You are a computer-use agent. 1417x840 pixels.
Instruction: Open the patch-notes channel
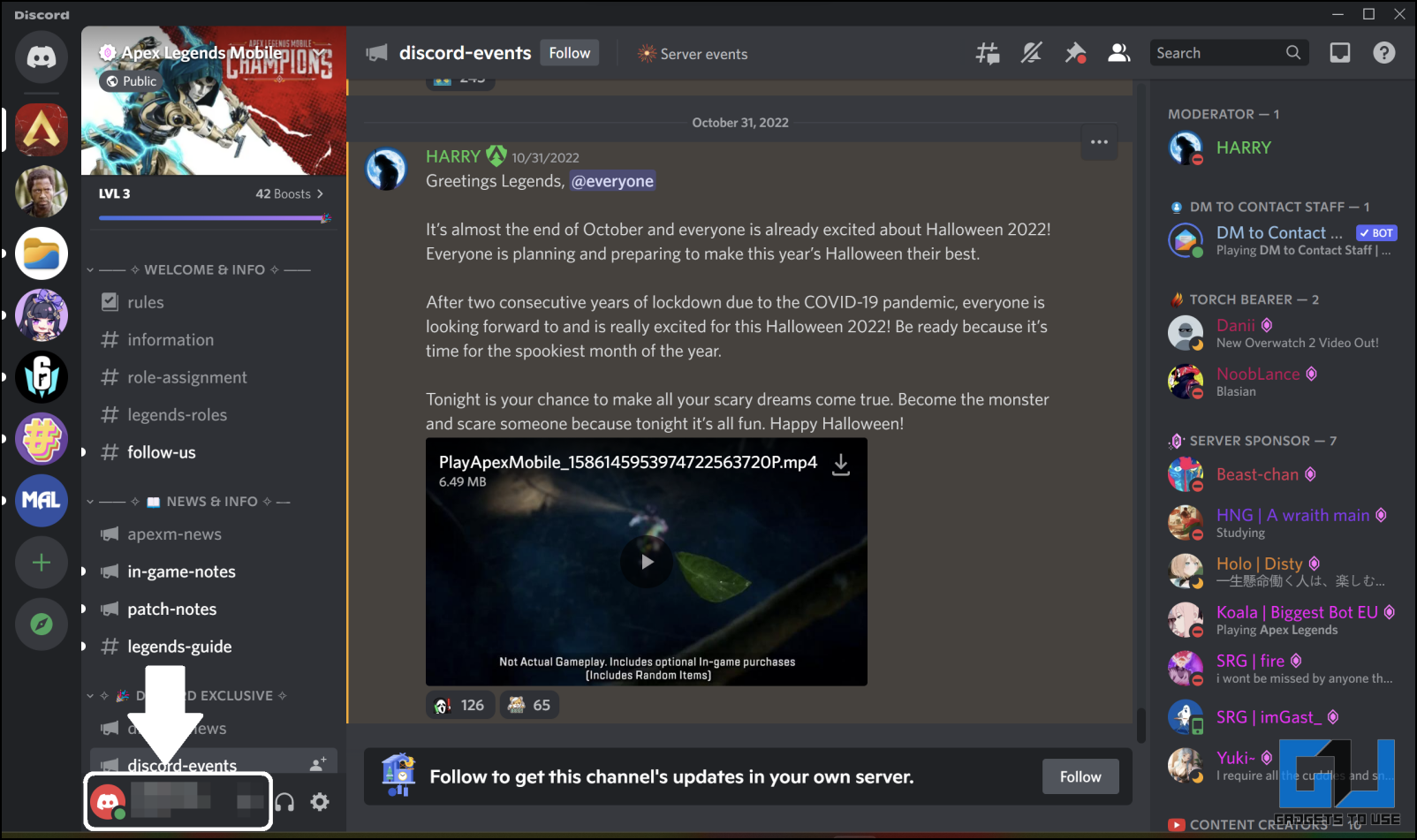213,609
